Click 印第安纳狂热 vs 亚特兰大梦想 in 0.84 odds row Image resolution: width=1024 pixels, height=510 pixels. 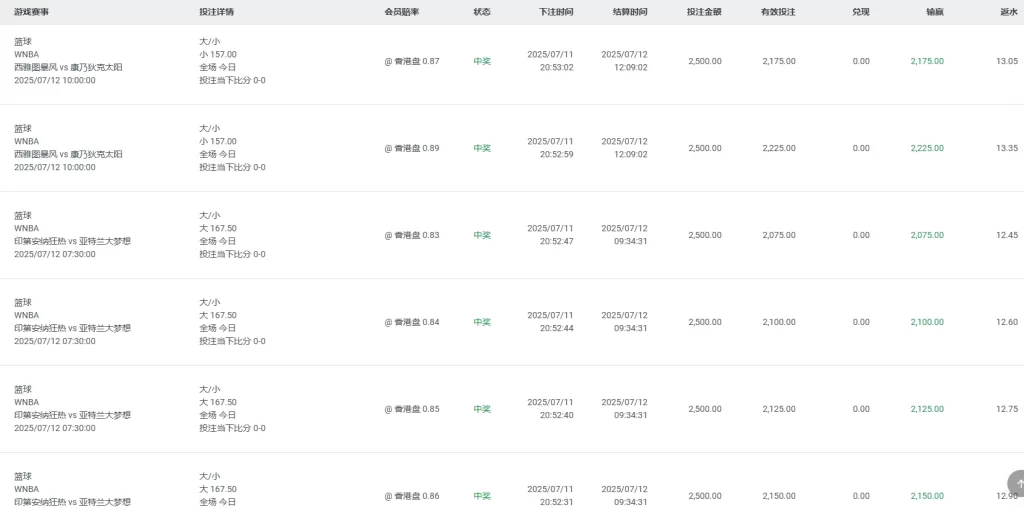tap(72, 328)
